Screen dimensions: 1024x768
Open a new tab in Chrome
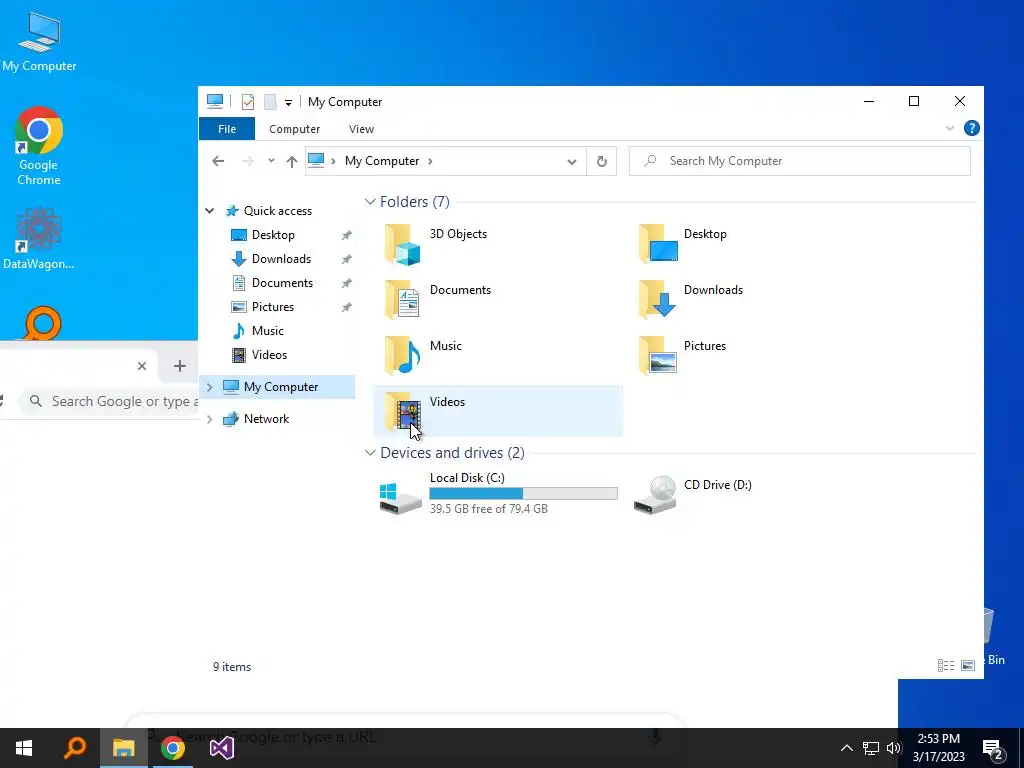pyautogui.click(x=180, y=366)
